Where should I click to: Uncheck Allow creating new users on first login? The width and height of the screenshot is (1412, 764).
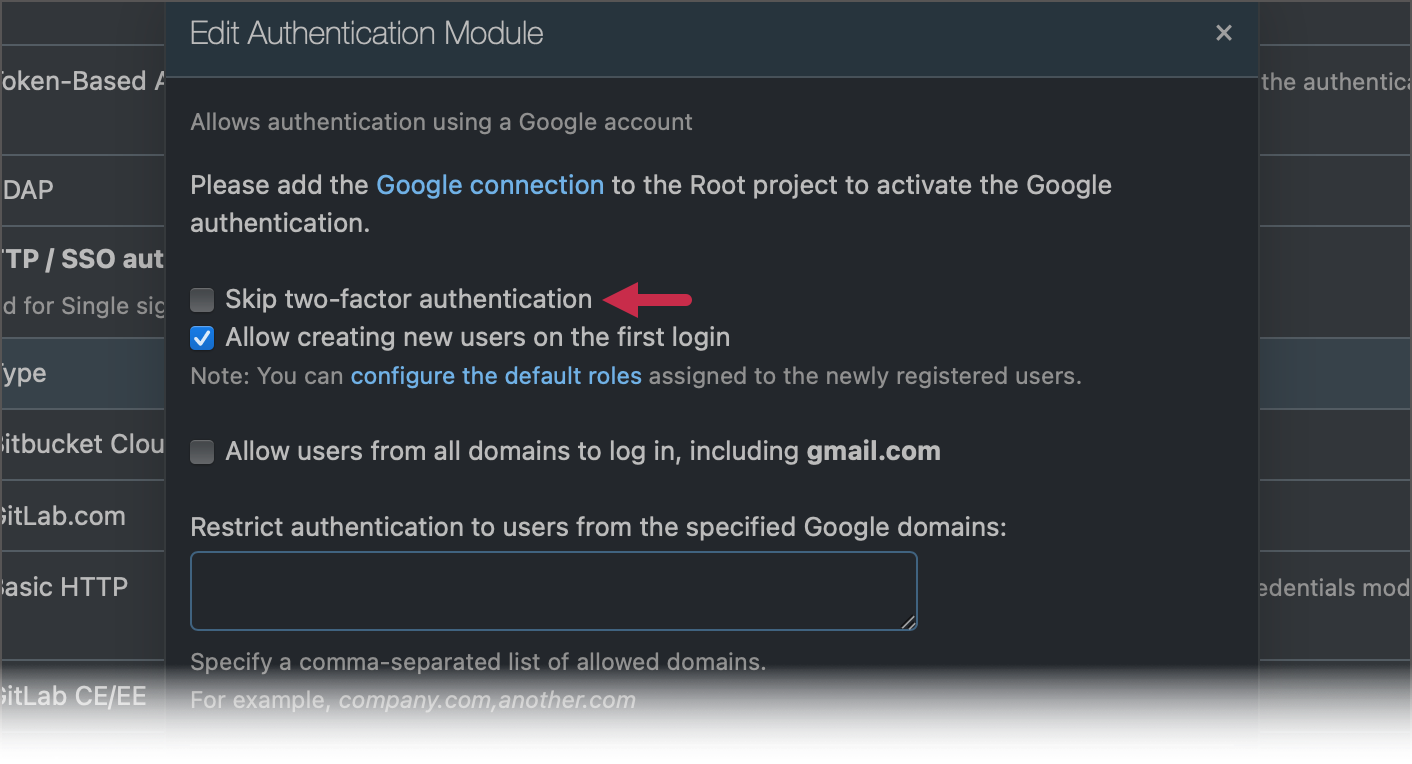point(201,338)
